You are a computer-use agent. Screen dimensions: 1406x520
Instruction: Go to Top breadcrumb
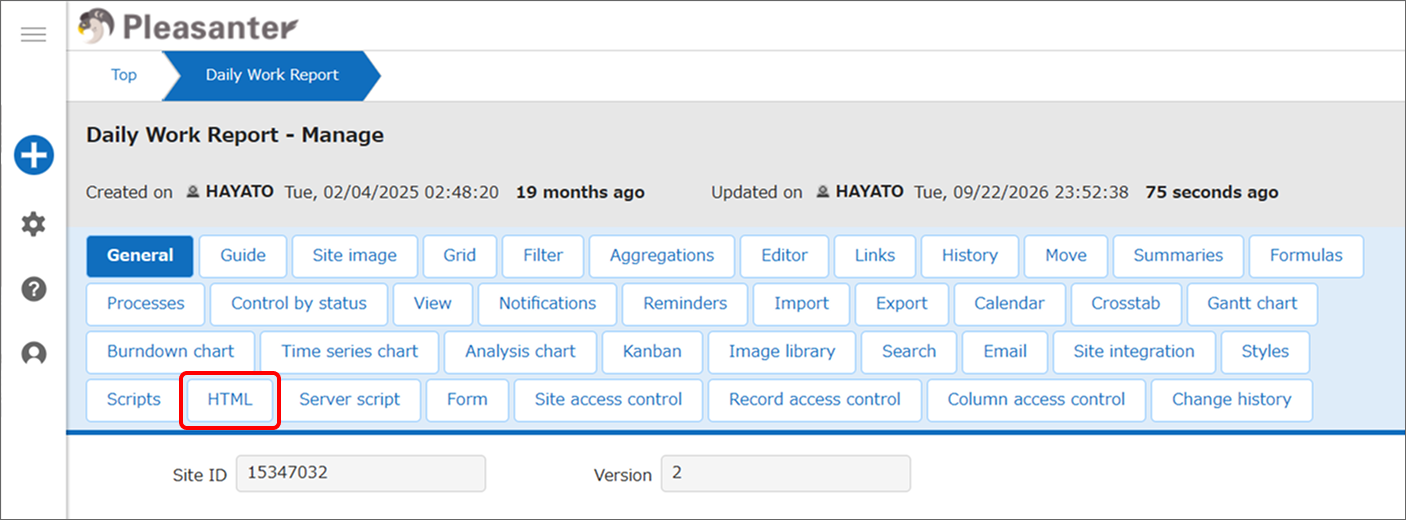[x=124, y=75]
